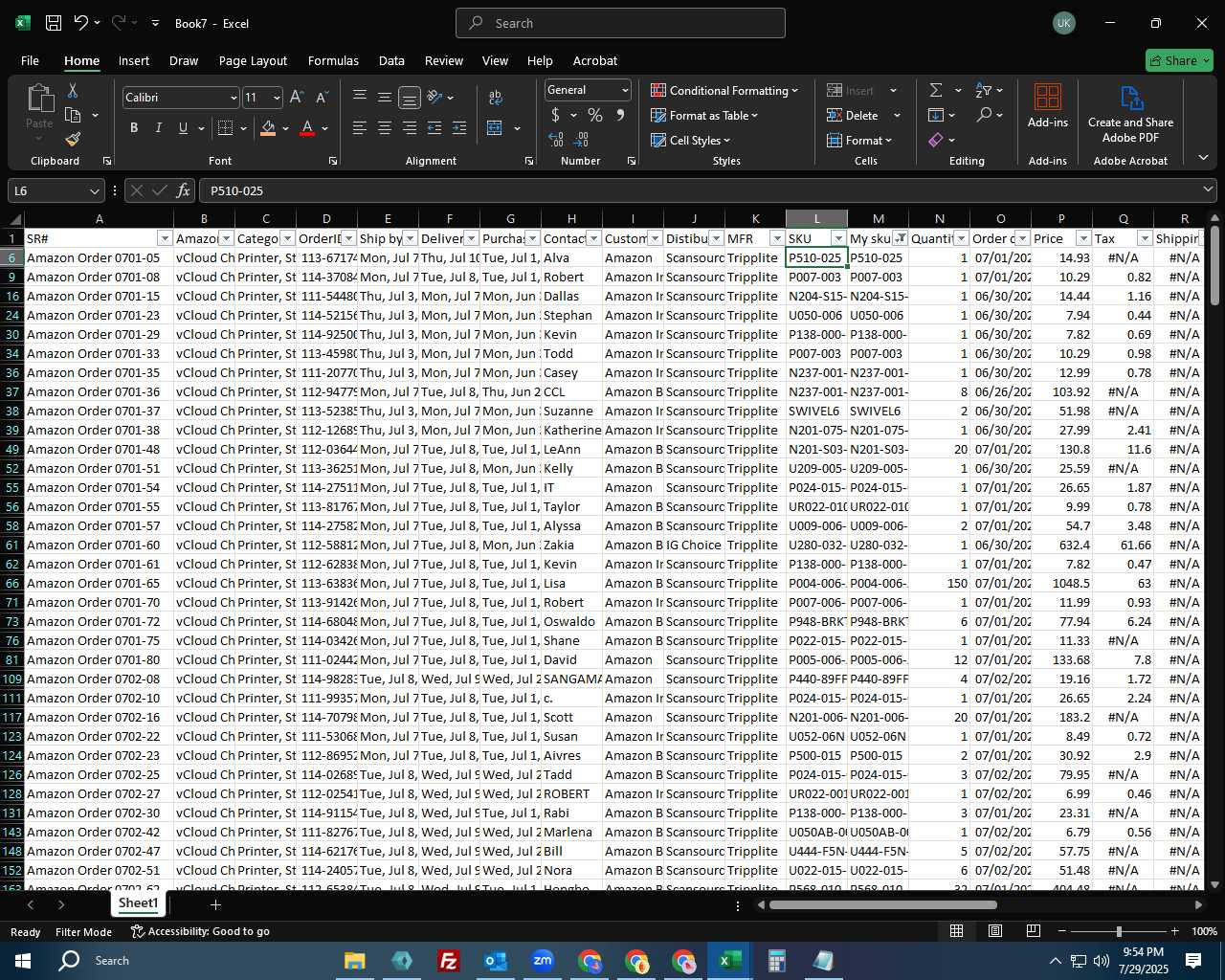This screenshot has width=1225, height=980.
Task: Click the Wrap Text icon
Action: [x=495, y=97]
